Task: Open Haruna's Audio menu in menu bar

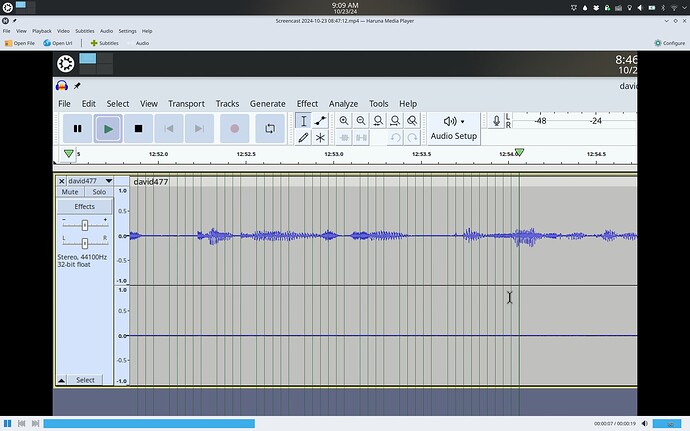Action: click(x=106, y=31)
